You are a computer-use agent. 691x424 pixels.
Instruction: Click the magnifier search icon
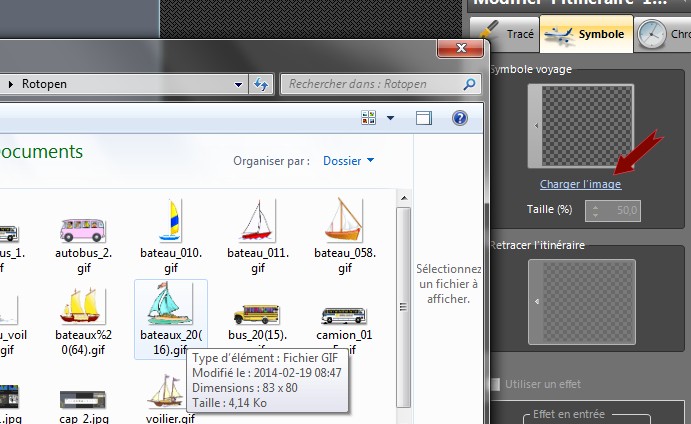tap(469, 84)
